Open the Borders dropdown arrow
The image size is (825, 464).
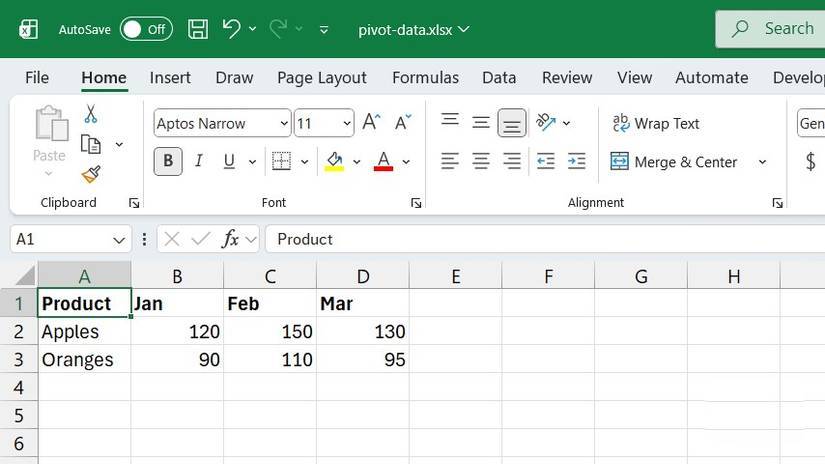304,162
